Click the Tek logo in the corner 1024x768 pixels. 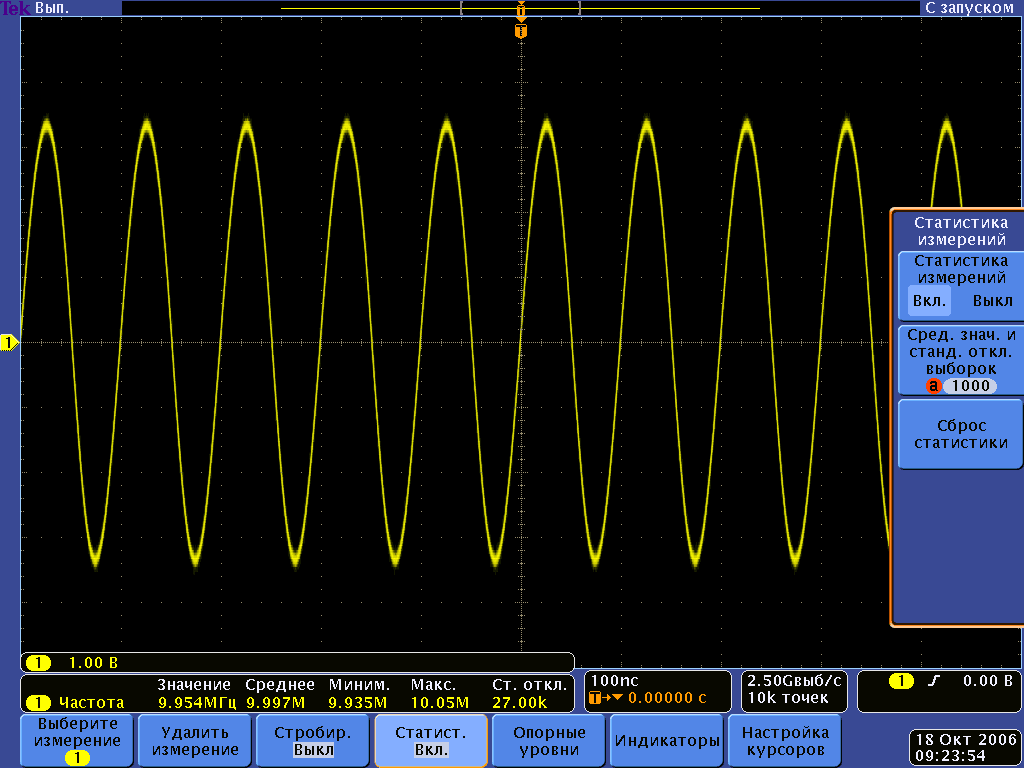[x=16, y=8]
